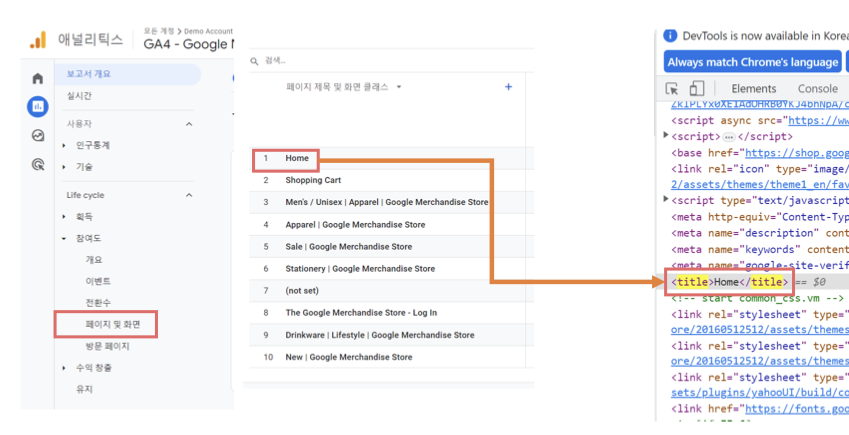Select meta http-equiv Content-Type line

760,217
